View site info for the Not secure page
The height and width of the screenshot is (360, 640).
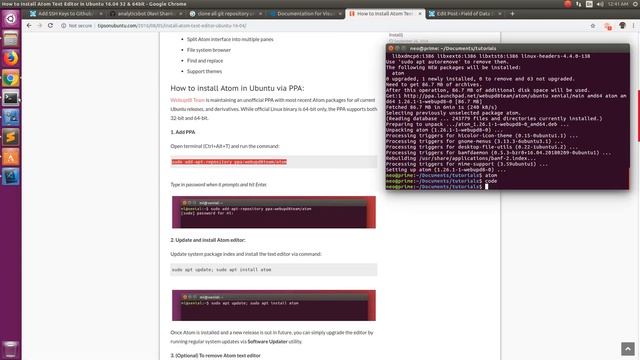[x=76, y=25]
